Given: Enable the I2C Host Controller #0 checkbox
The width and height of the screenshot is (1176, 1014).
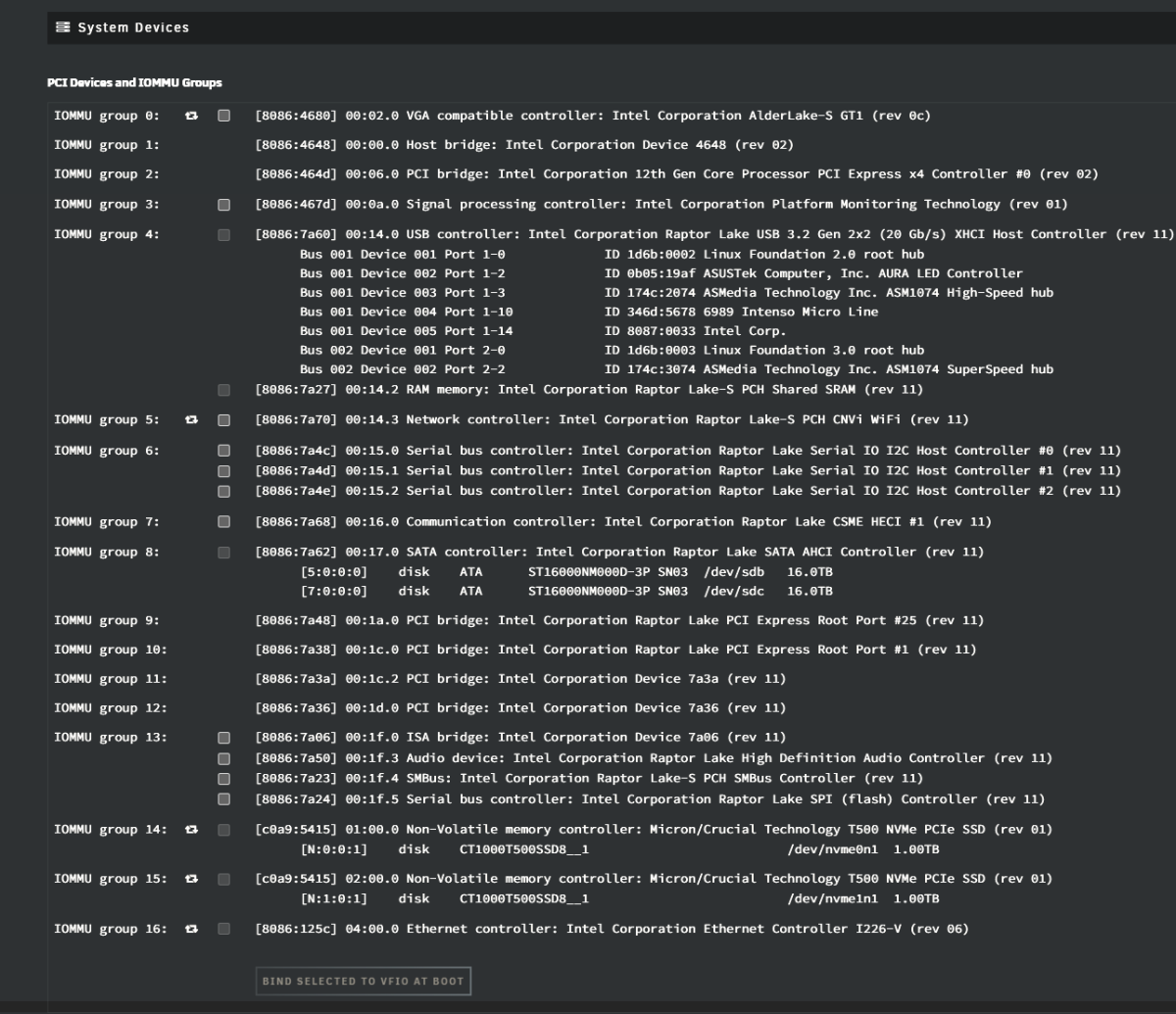Looking at the screenshot, I should click(223, 451).
